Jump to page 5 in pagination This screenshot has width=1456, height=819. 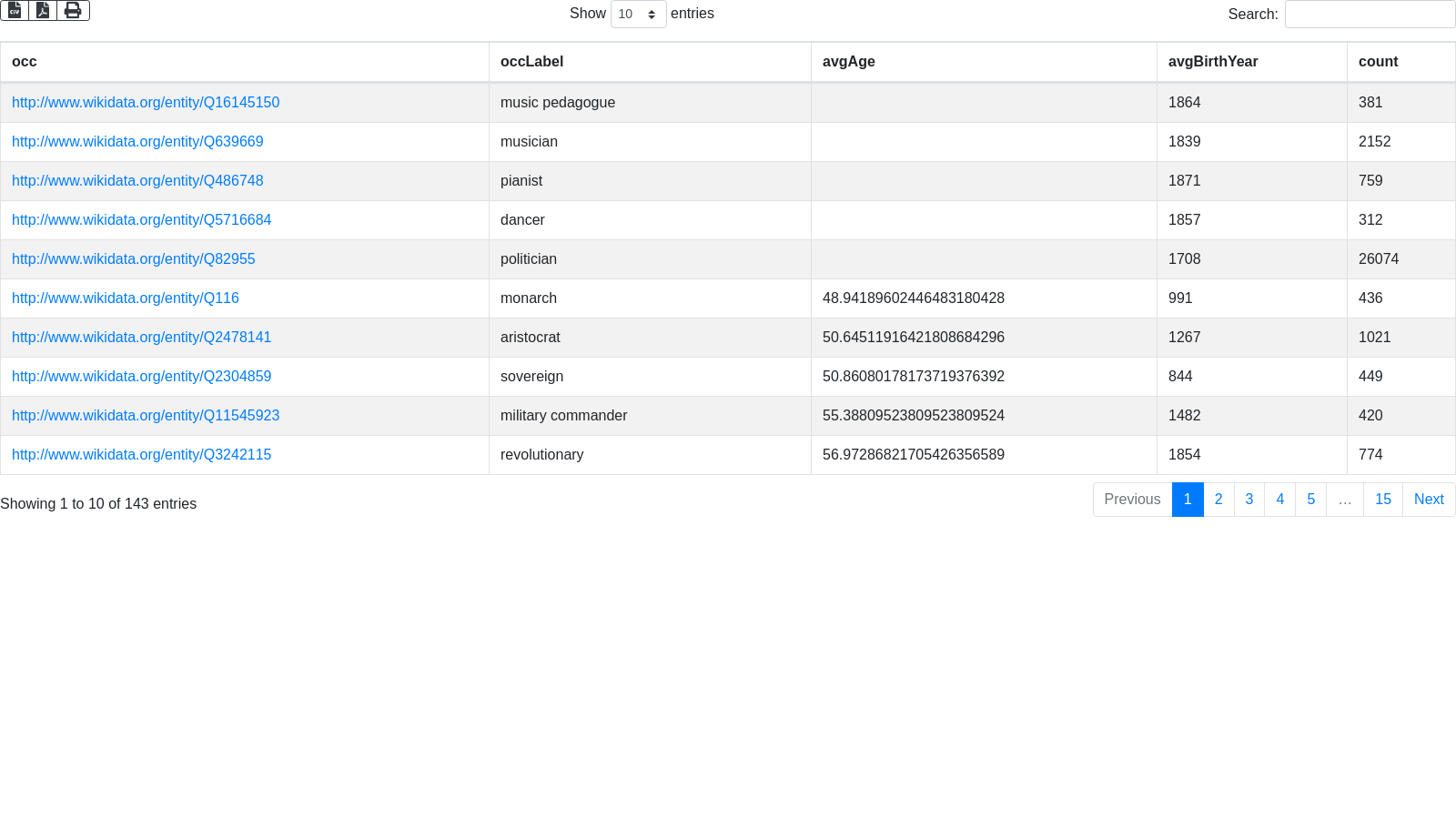pos(1310,500)
